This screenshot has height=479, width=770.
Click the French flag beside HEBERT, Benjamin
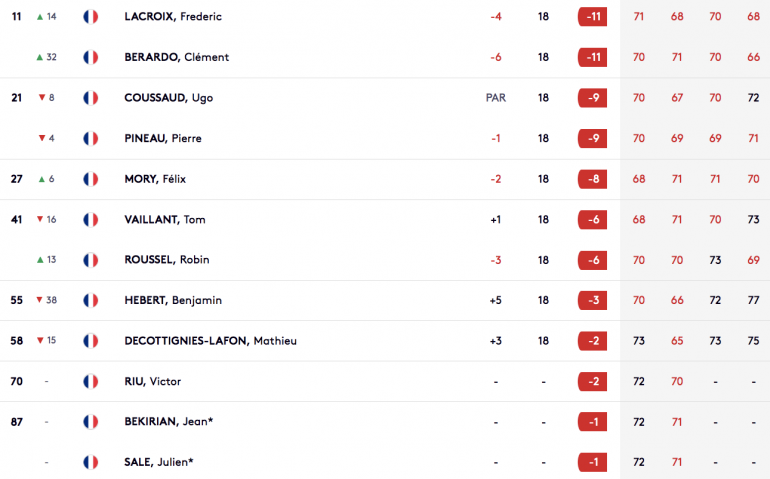90,300
